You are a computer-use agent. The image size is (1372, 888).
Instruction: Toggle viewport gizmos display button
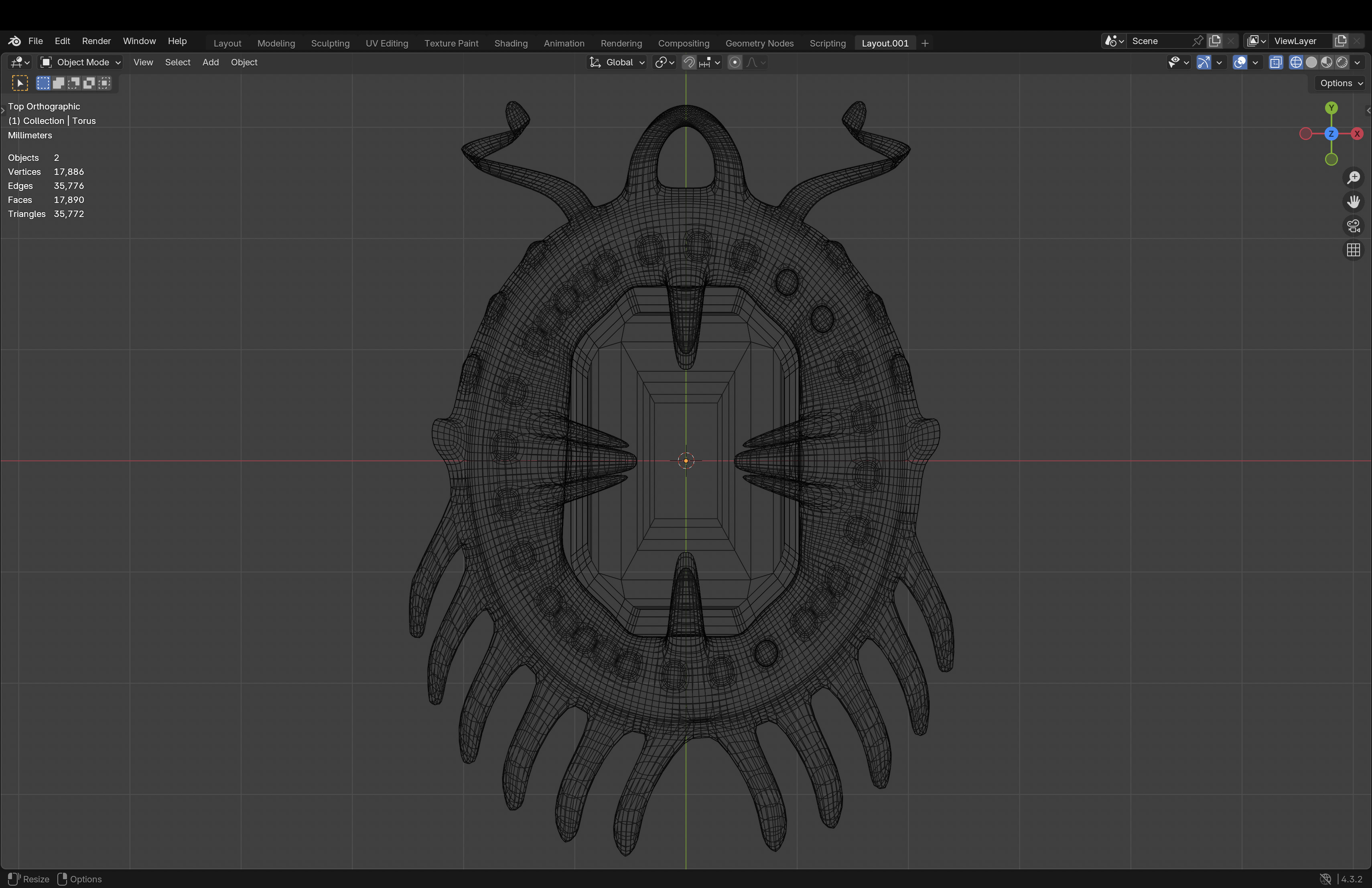pyautogui.click(x=1204, y=62)
